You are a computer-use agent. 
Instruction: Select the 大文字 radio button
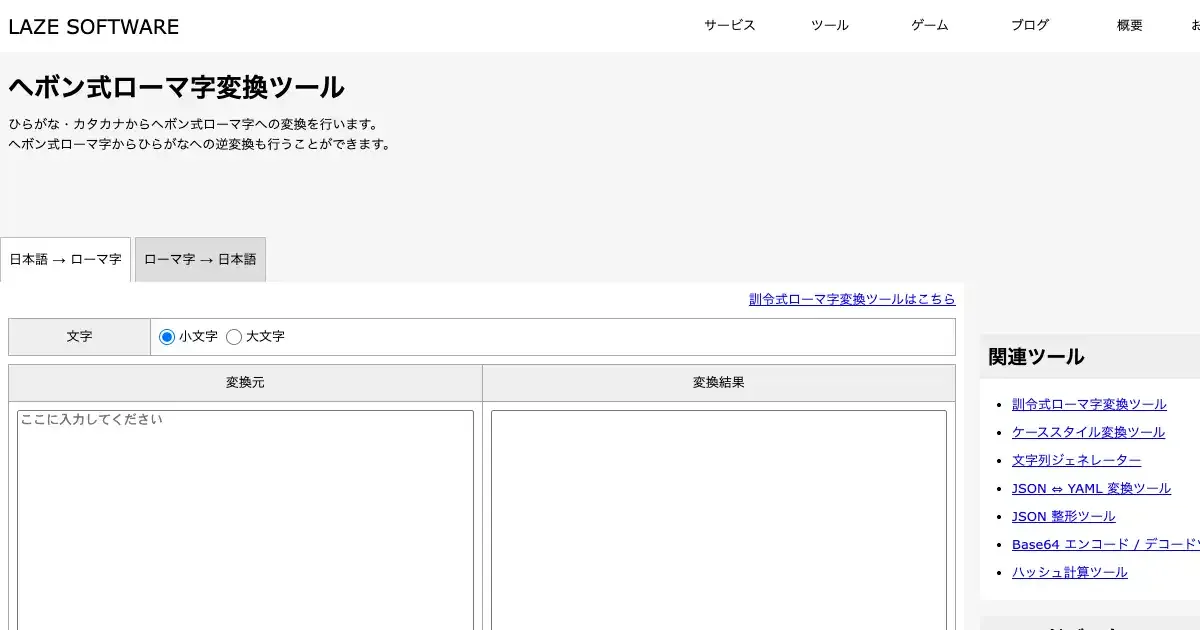(234, 337)
